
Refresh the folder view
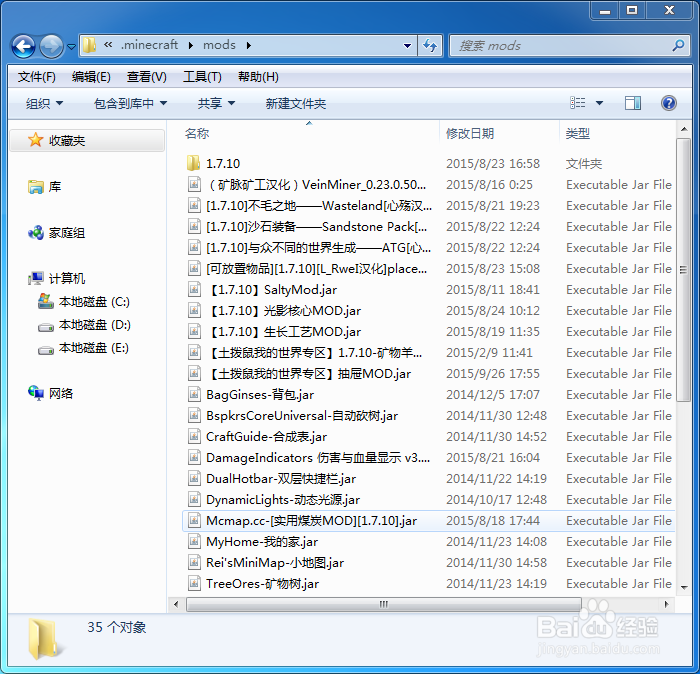430,46
